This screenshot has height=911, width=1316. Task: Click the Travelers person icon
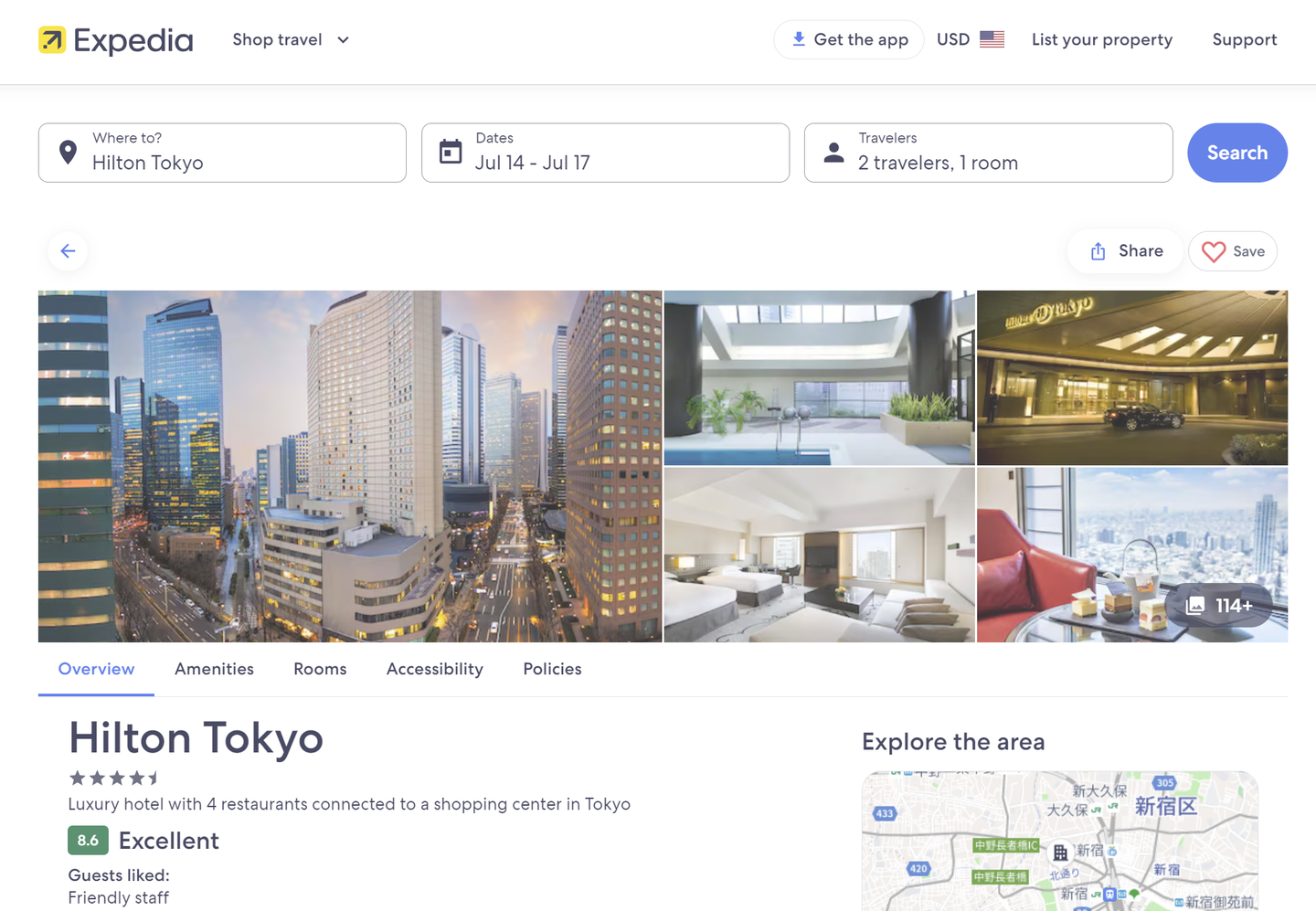click(x=833, y=153)
